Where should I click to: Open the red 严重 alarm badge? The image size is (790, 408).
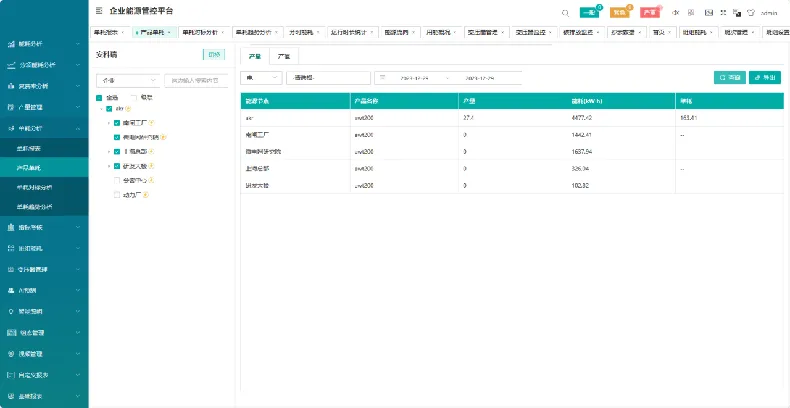[x=650, y=13]
